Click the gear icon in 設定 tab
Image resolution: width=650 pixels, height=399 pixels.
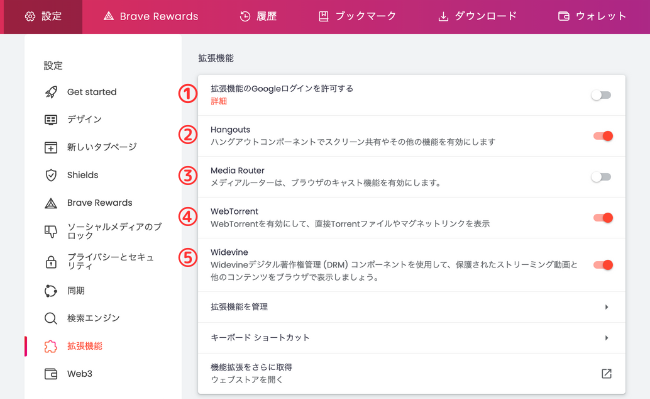coord(30,16)
